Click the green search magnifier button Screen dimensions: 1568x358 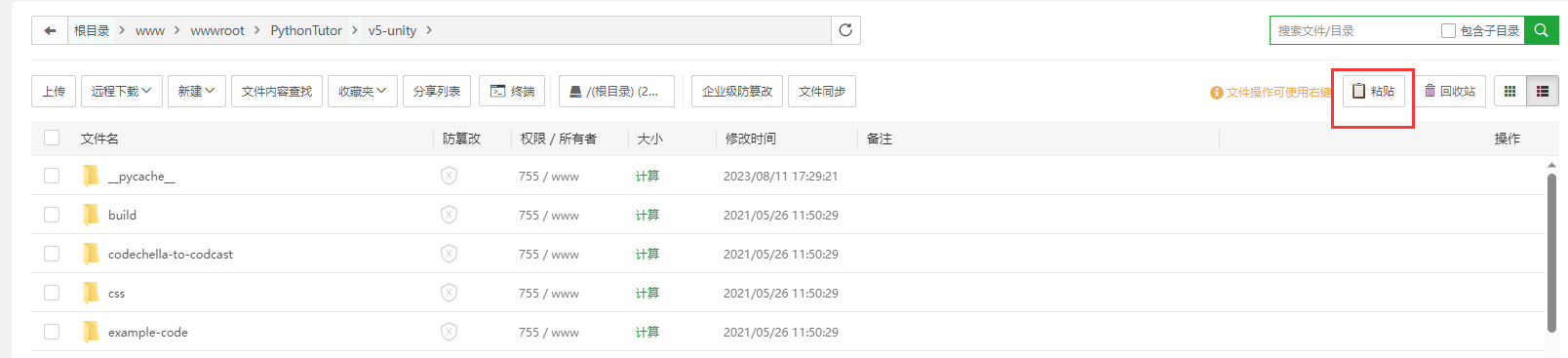pos(1542,30)
